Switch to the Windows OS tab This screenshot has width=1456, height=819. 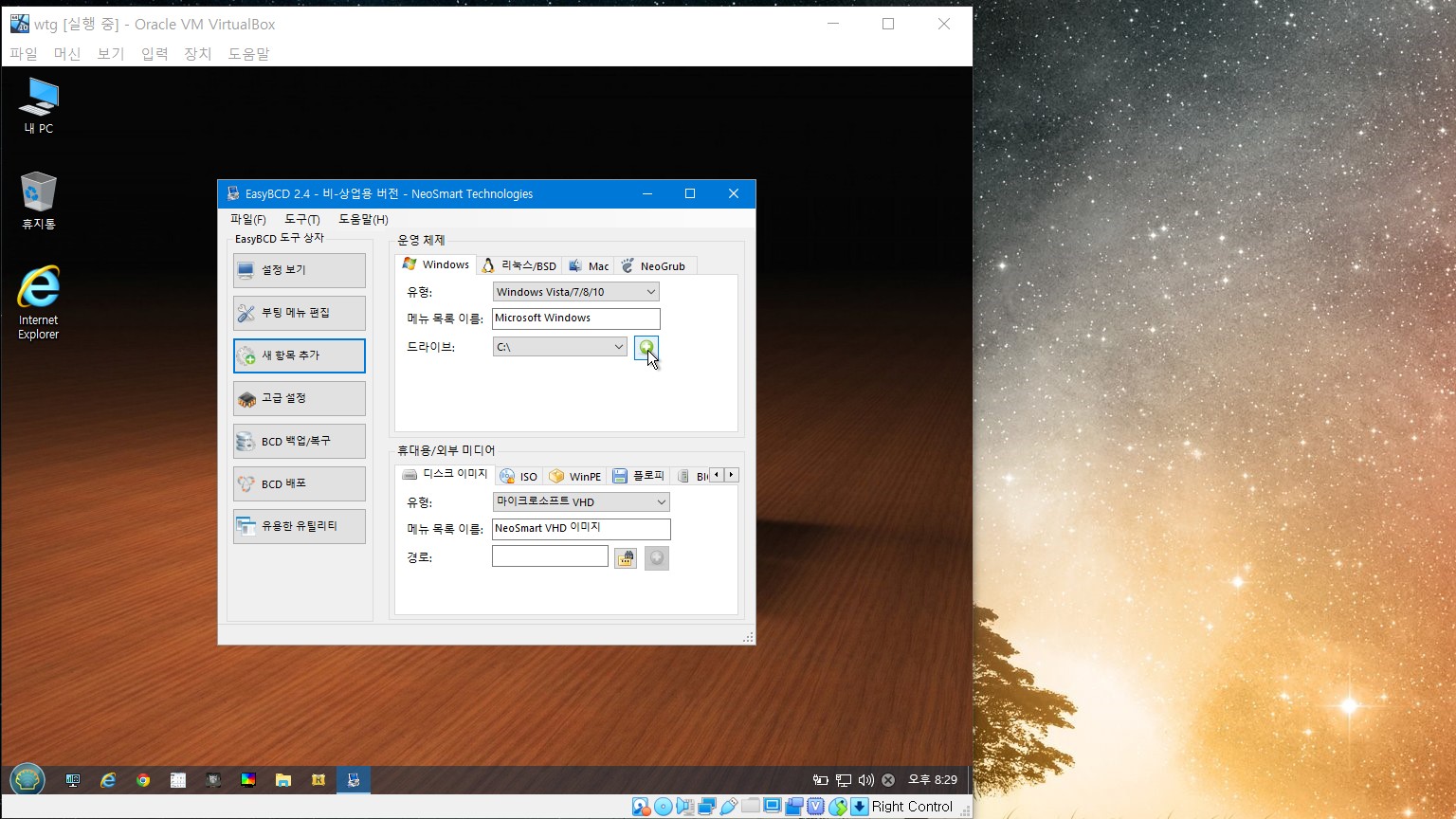tap(435, 264)
